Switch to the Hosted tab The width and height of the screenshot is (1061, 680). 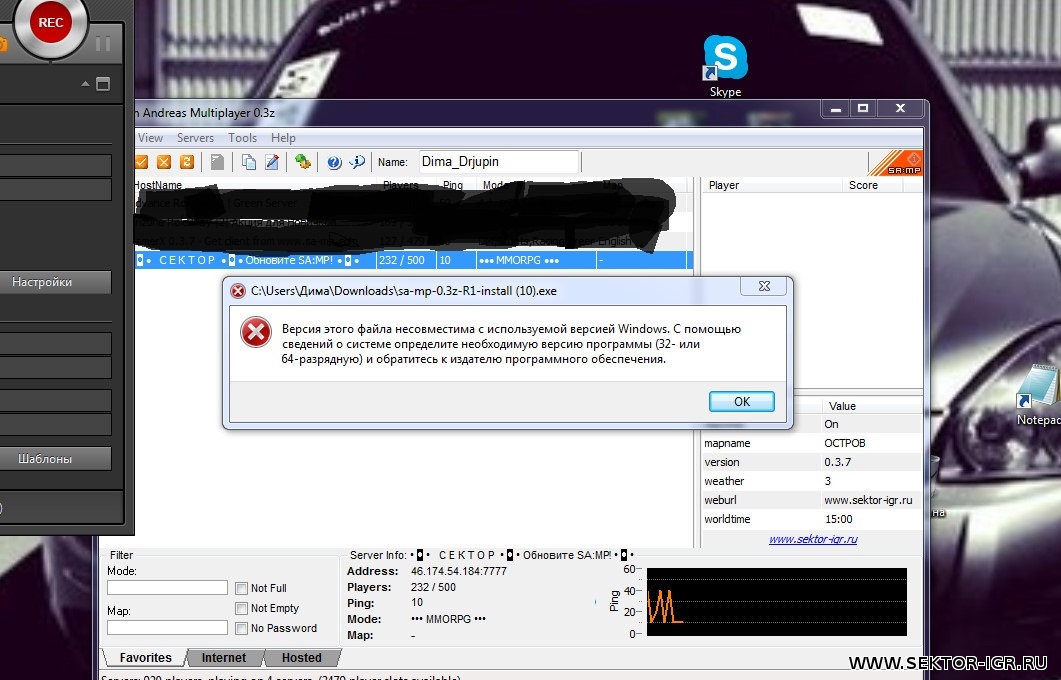[302, 658]
